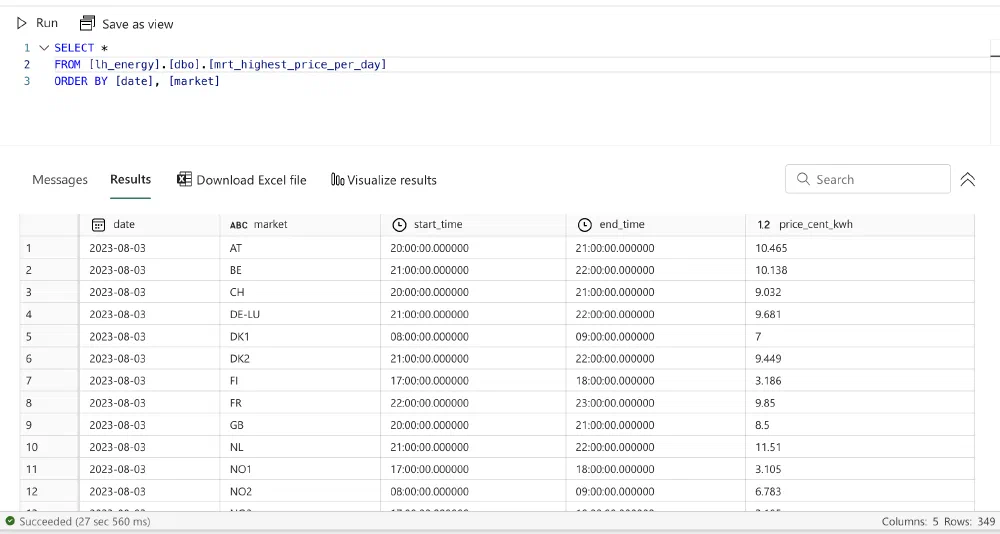Click price cell 7 in DK1 row
Screen dimensions: 1000x534
point(860,337)
